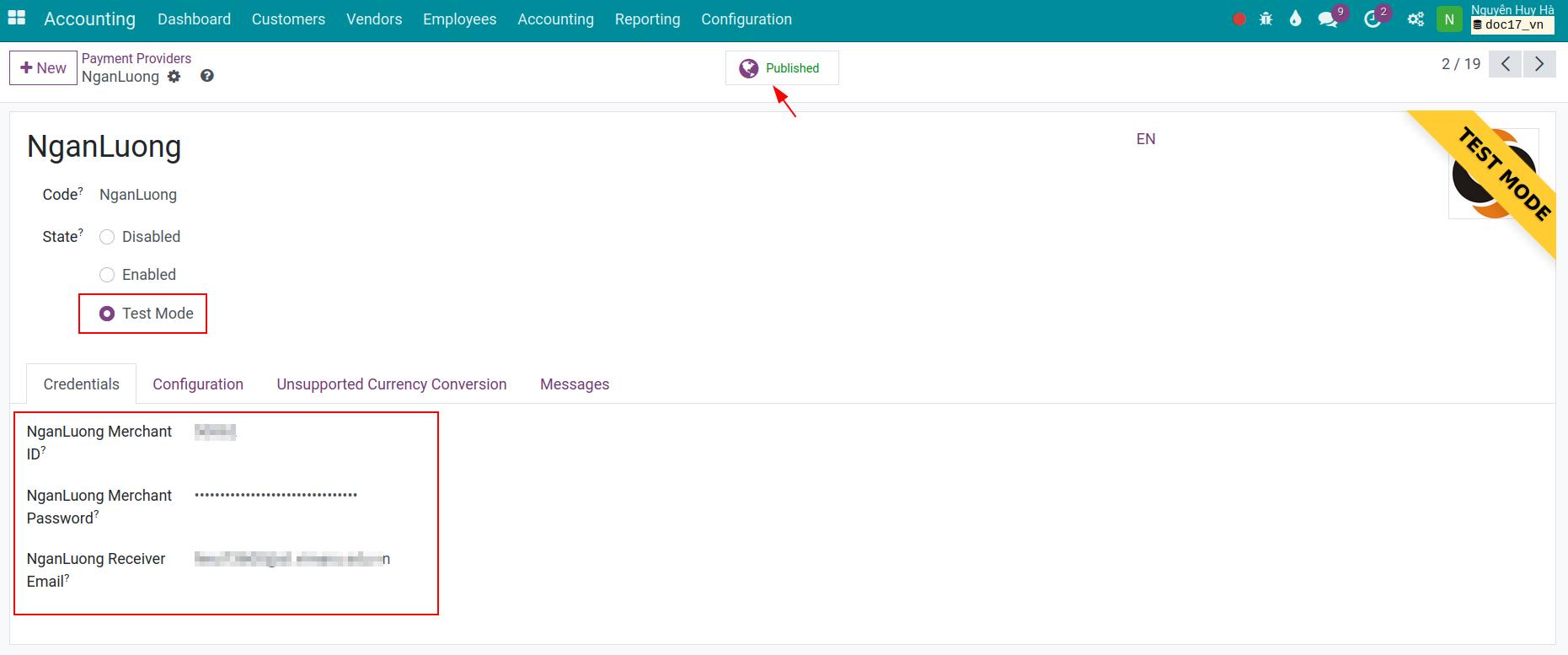Image resolution: width=1568 pixels, height=655 pixels.
Task: Click the globe icon on Published button
Action: [748, 68]
